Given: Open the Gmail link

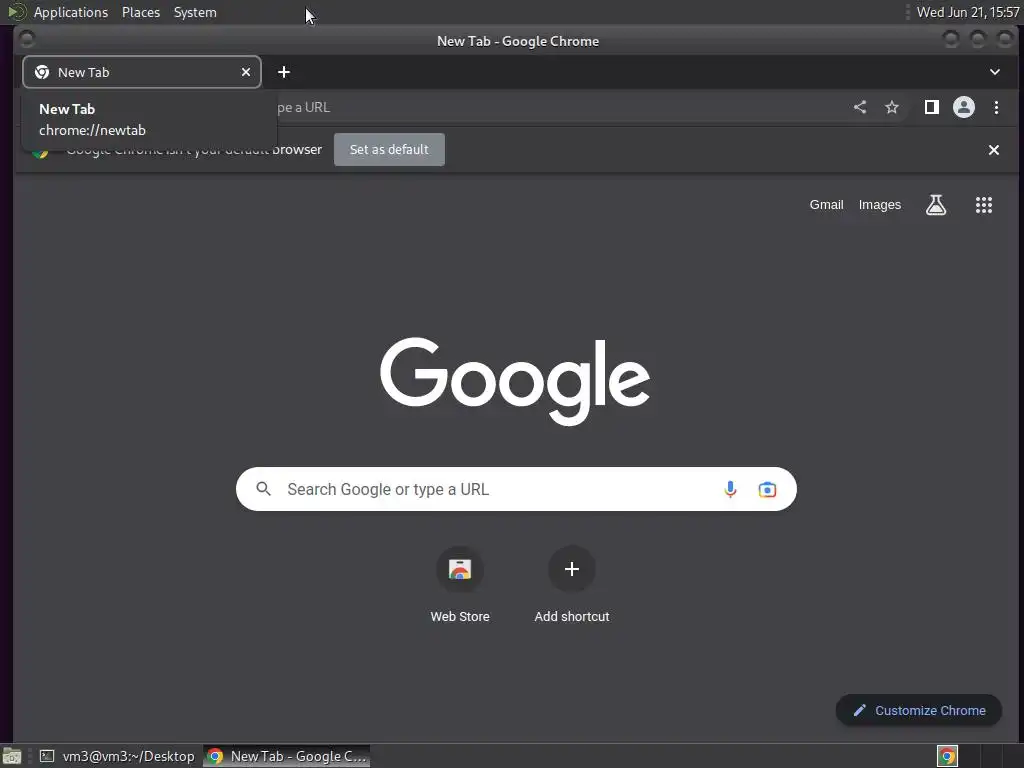Looking at the screenshot, I should [x=826, y=204].
